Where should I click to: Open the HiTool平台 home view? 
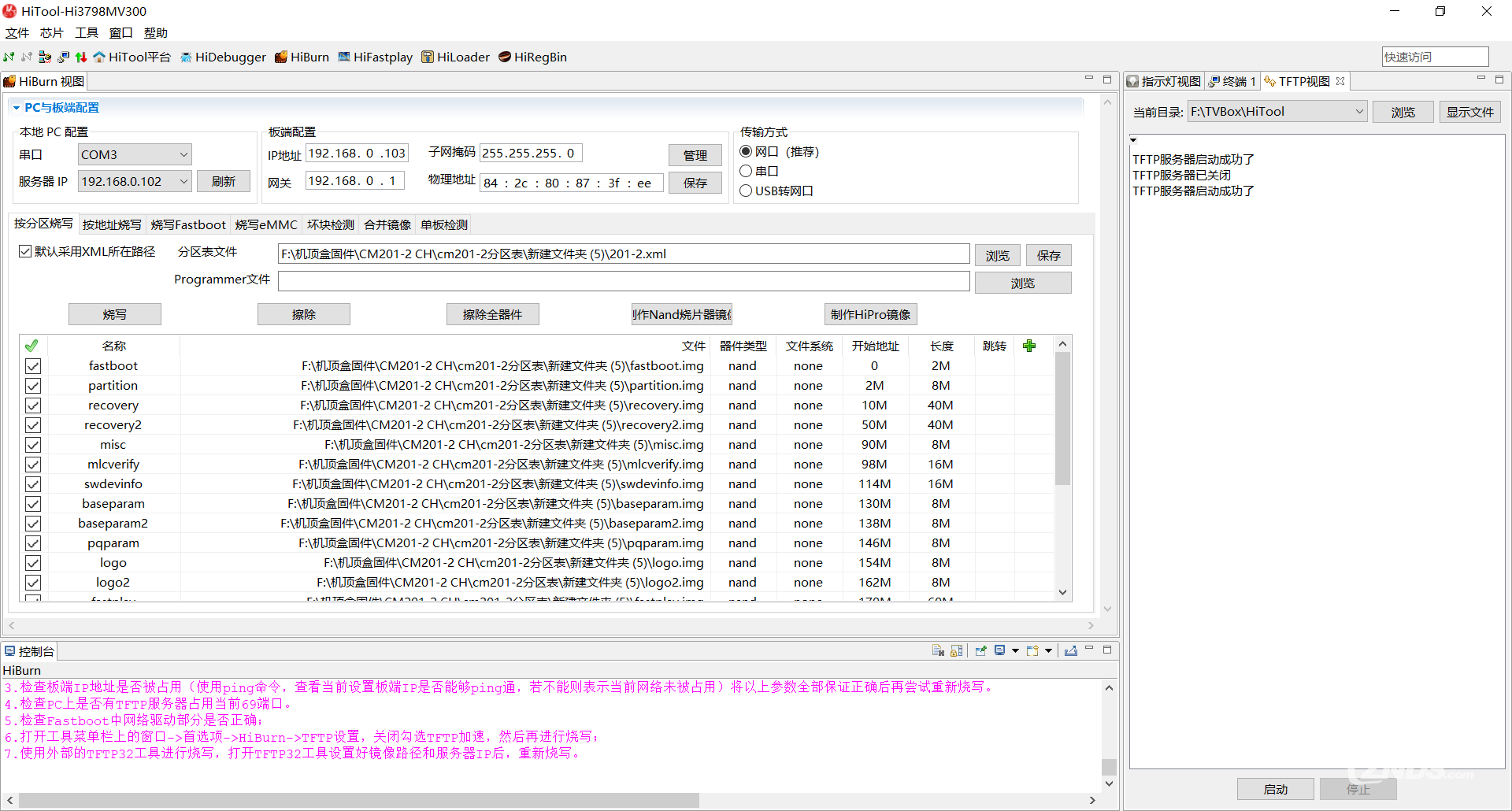pos(132,57)
